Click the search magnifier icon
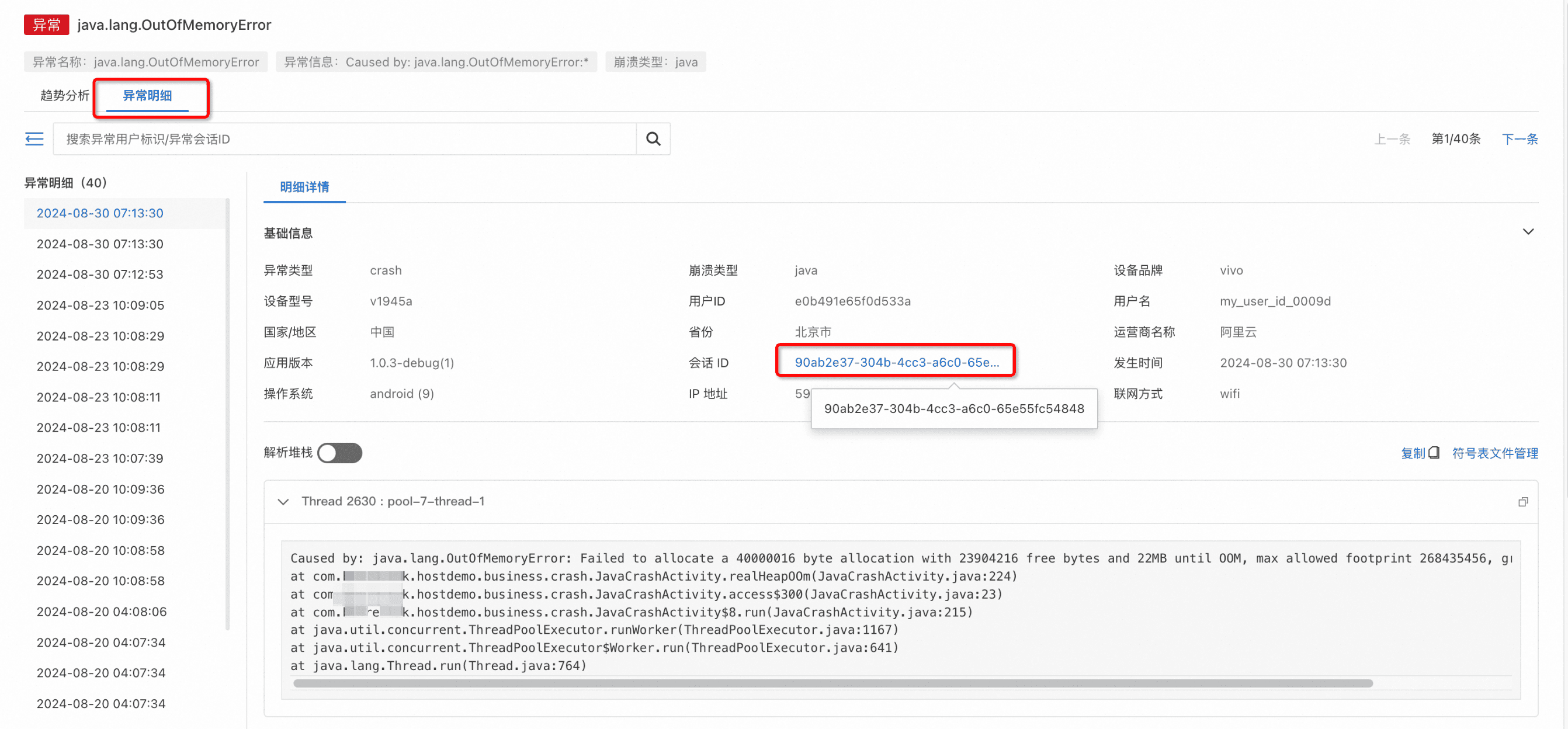This screenshot has width=1568, height=729. 653,139
